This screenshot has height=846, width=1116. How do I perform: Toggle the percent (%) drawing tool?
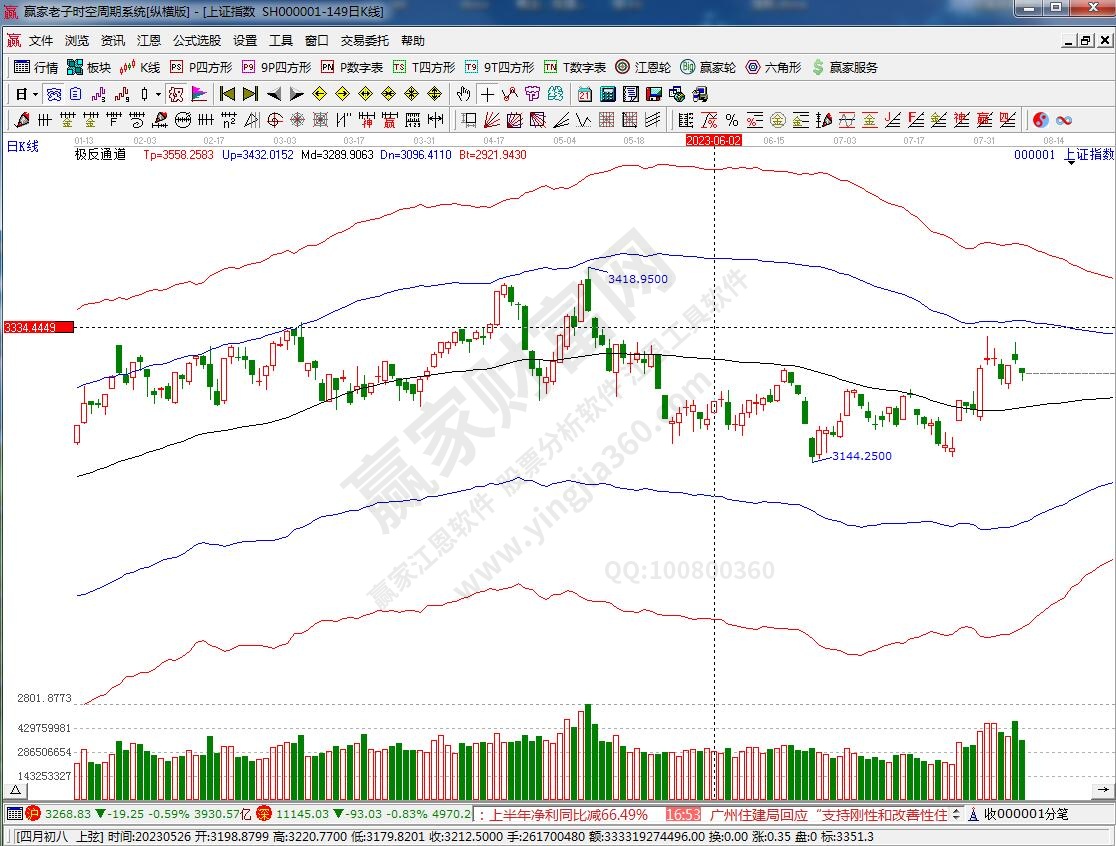(732, 120)
